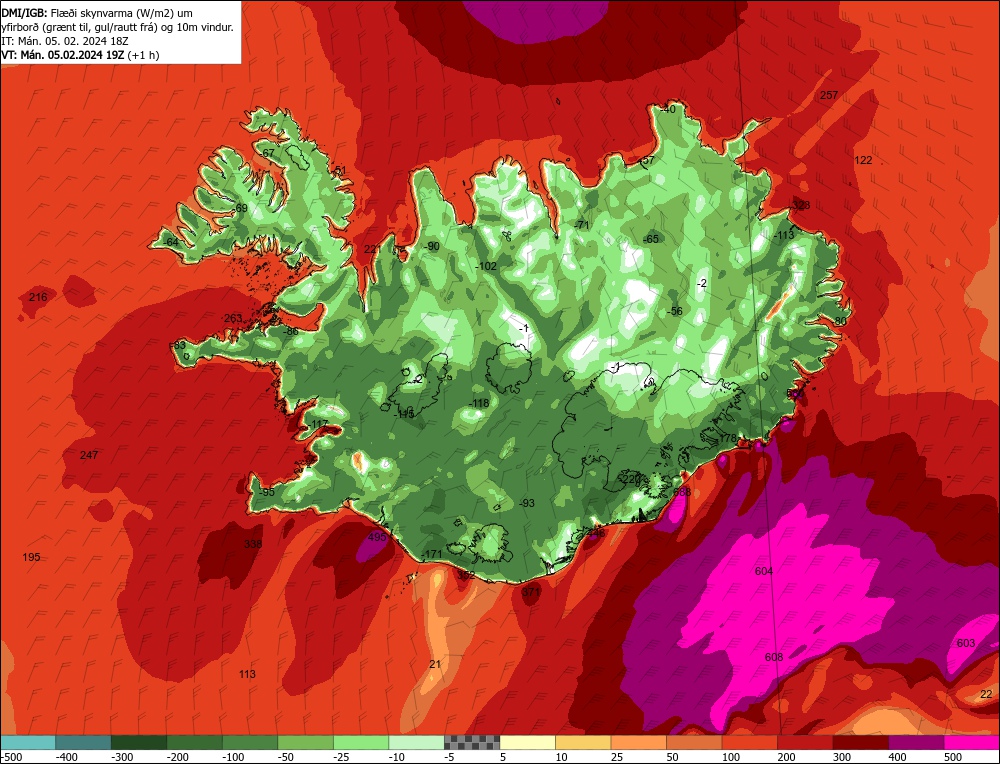Pick the red-orange swatch between 100 and 200
The height and width of the screenshot is (764, 1000).
(749, 742)
